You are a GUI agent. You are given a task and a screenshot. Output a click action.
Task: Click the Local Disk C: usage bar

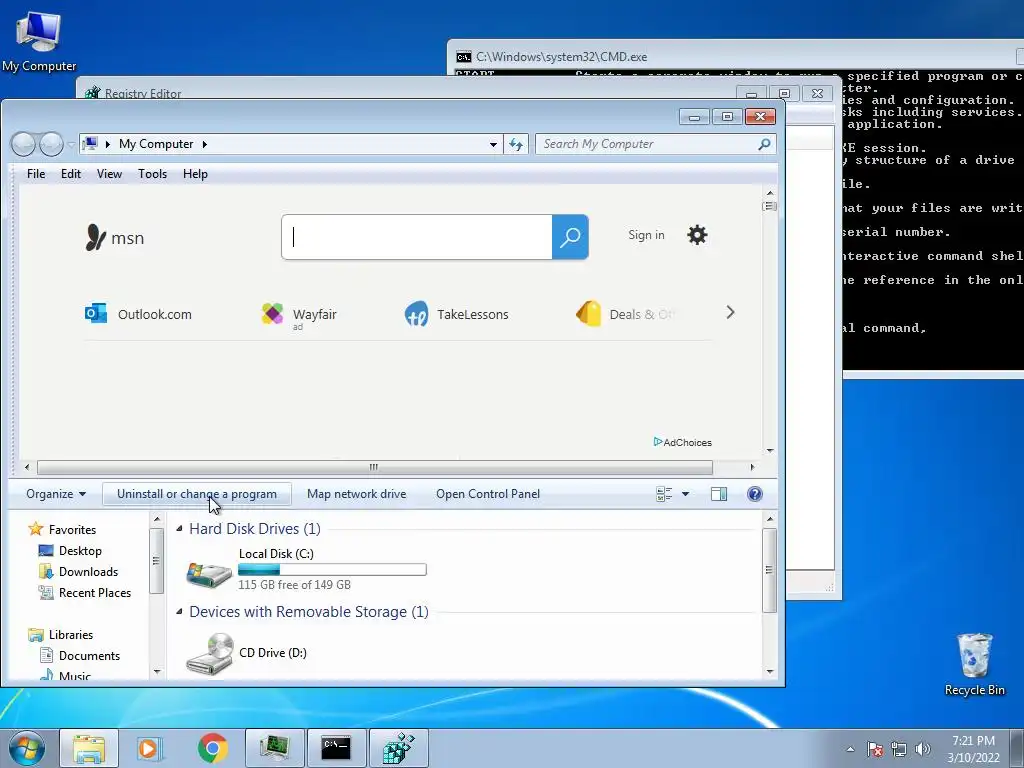tap(332, 570)
